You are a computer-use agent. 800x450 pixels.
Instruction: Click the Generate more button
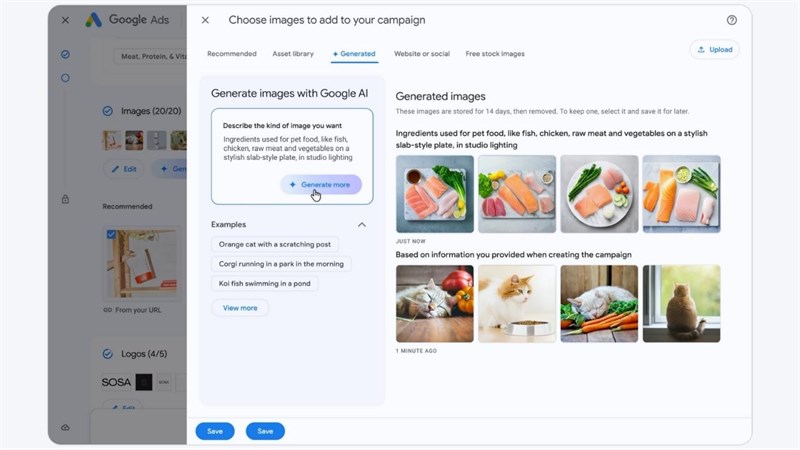tap(321, 185)
